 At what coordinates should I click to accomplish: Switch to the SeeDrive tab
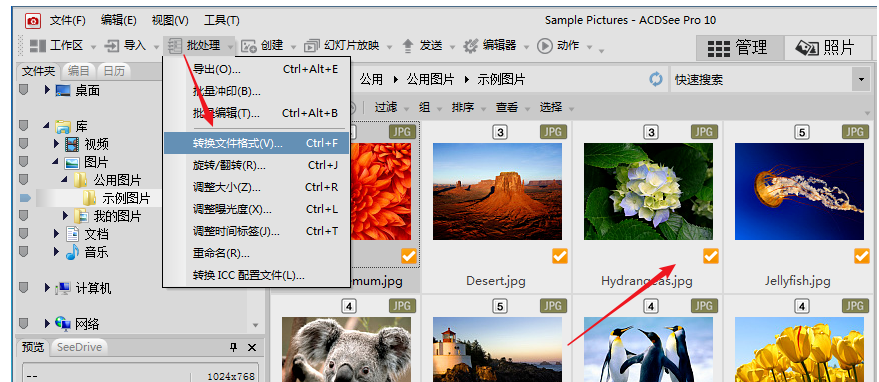coord(80,347)
